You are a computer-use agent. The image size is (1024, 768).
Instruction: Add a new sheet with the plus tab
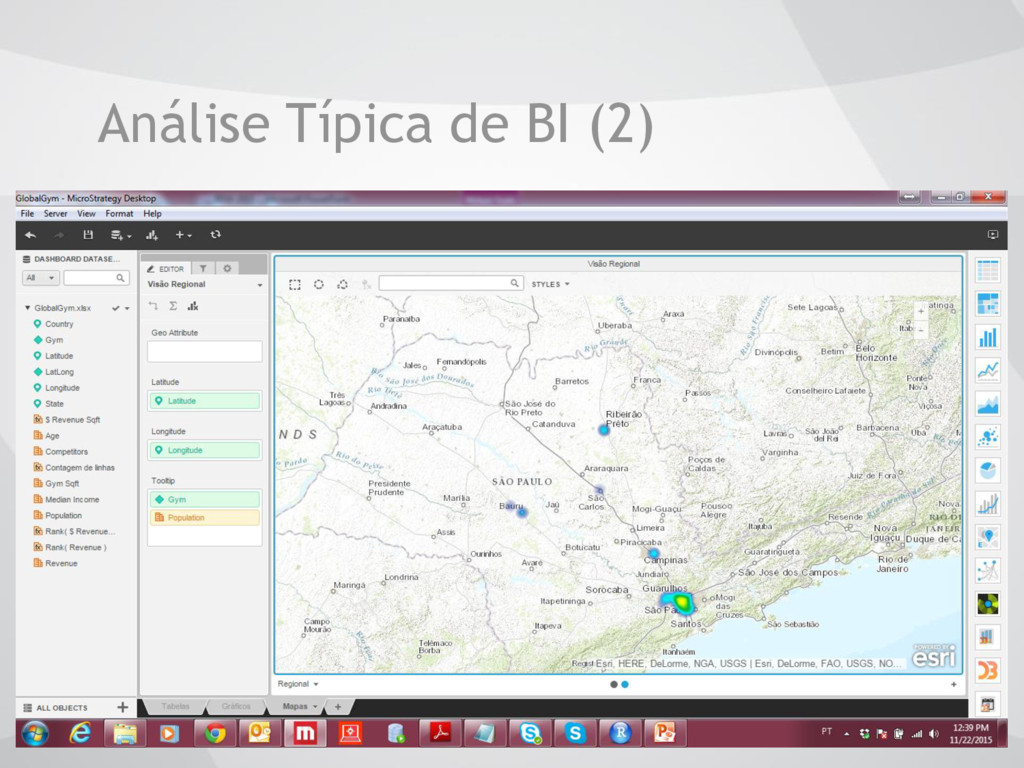[x=338, y=707]
